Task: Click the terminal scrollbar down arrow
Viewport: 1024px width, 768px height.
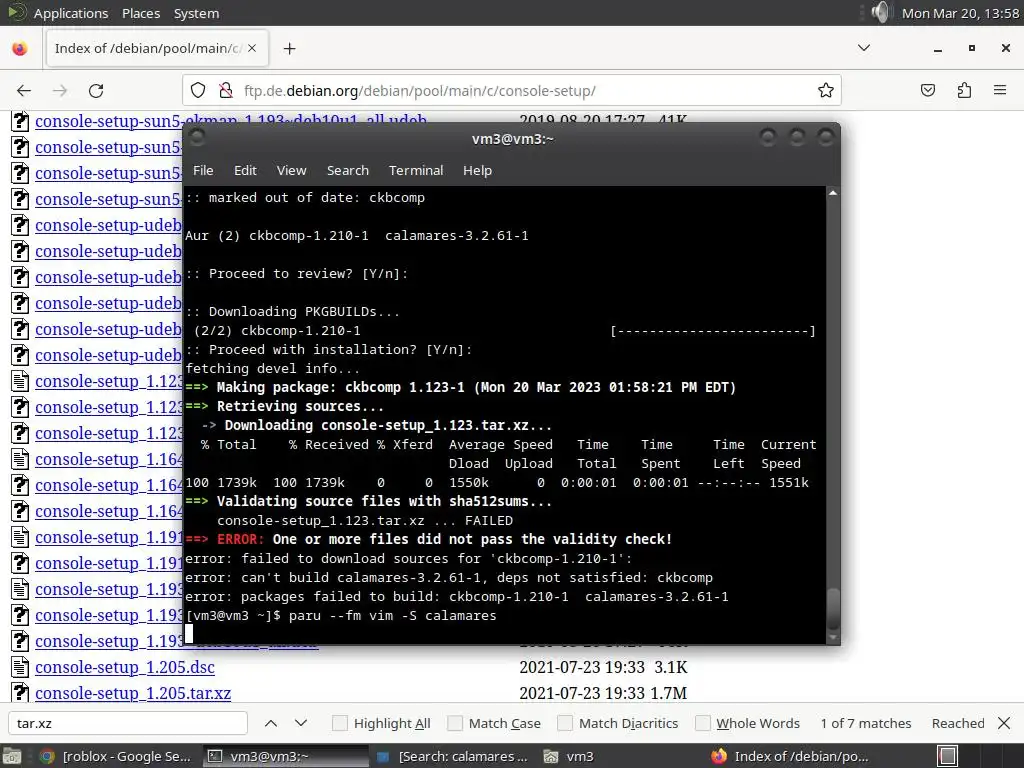Action: 833,637
